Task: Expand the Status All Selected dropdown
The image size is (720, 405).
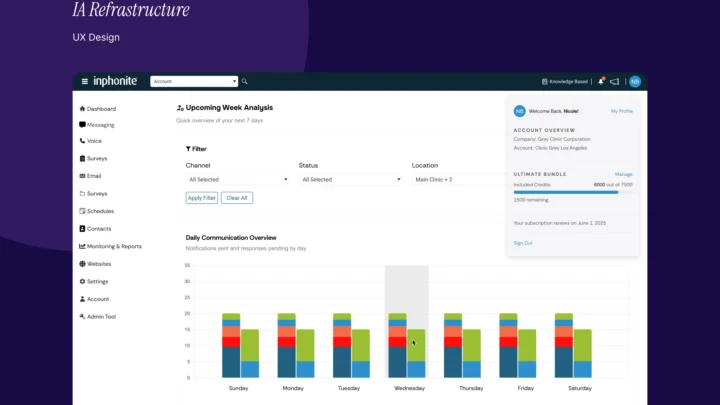Action: click(350, 180)
